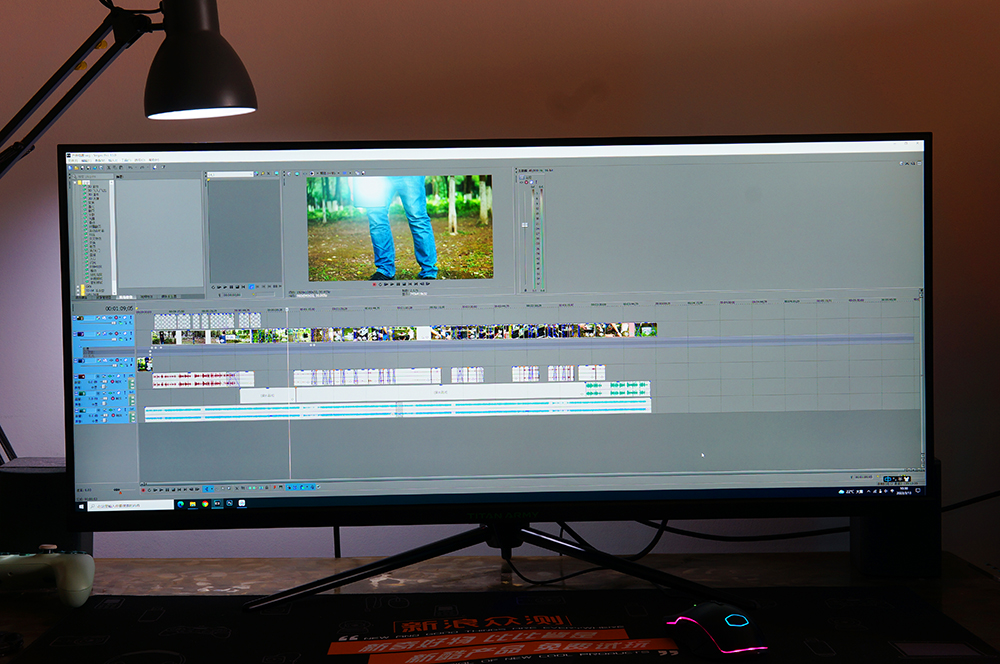Collapse the root folder in Project Media tree
This screenshot has height=664, width=1000.
tap(75, 182)
